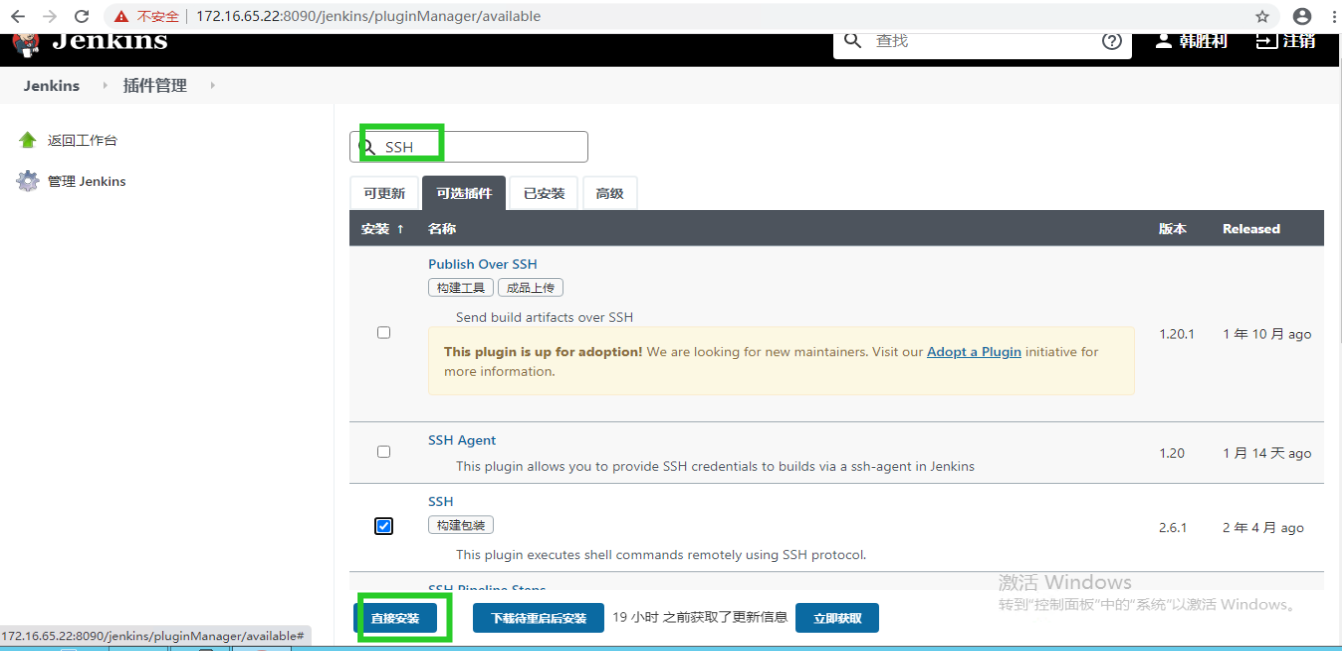1342x651 pixels.
Task: Click the magnifier in Jenkins header search
Action: tap(852, 41)
